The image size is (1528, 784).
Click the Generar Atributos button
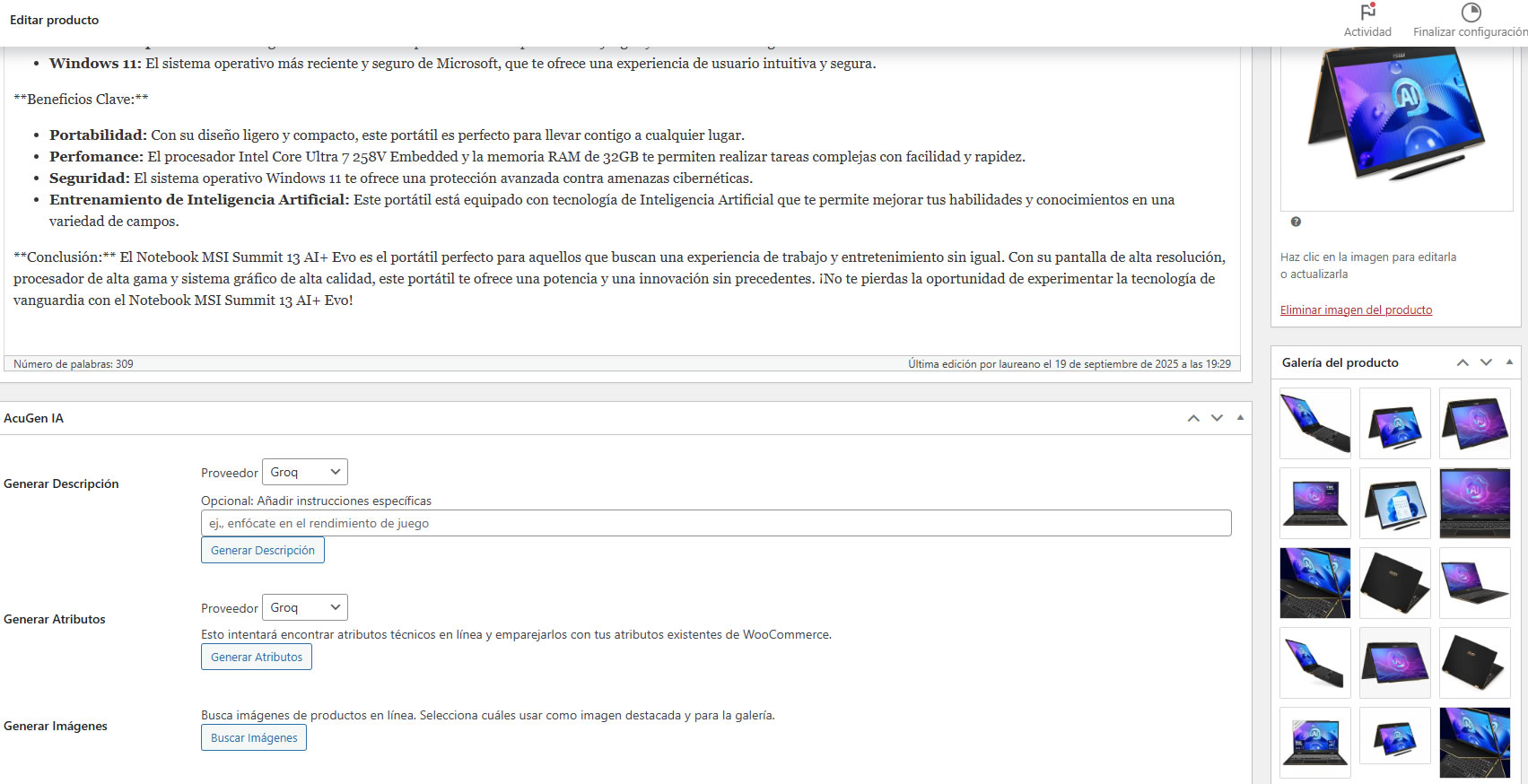pyautogui.click(x=257, y=657)
